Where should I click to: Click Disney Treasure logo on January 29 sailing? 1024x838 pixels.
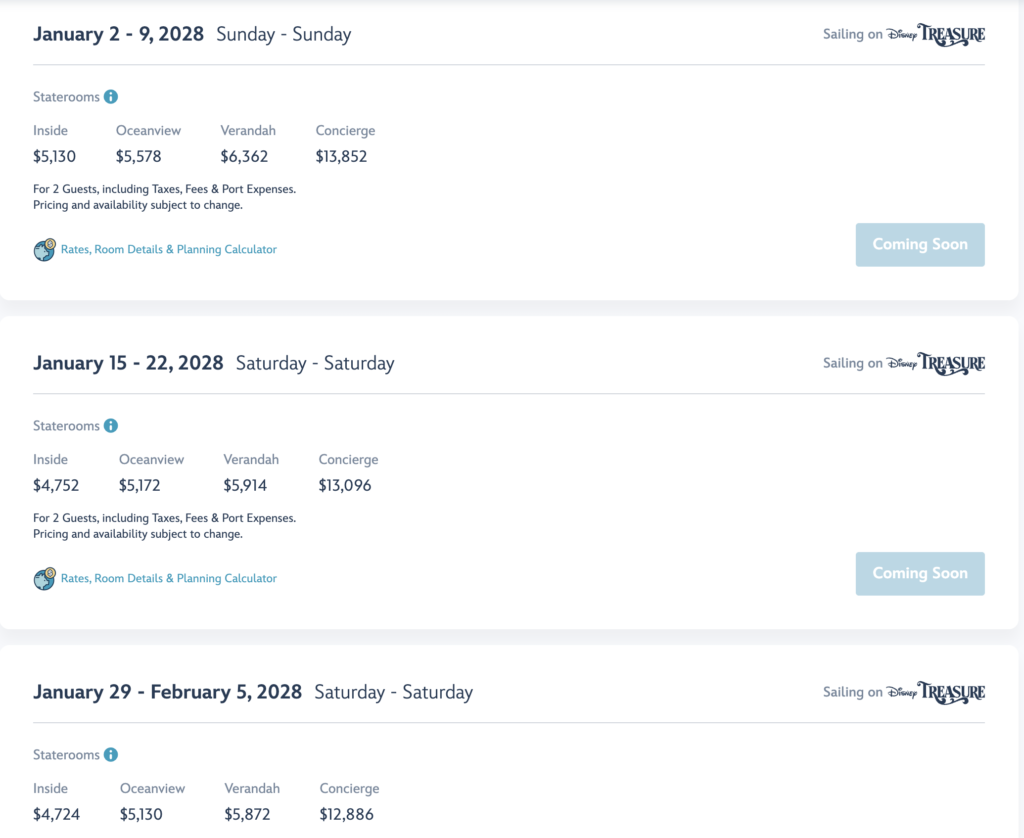(x=936, y=692)
